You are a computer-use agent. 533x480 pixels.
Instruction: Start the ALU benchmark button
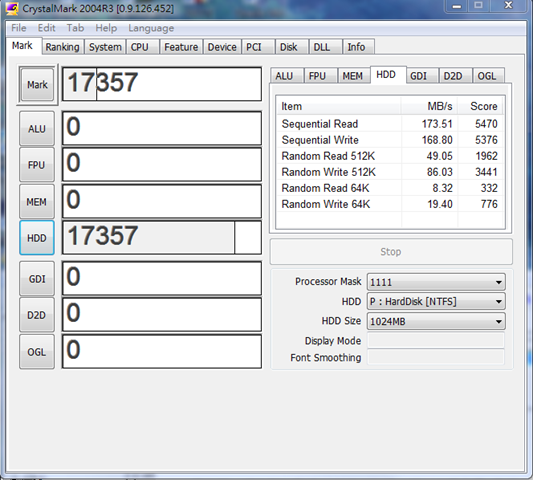coord(37,129)
